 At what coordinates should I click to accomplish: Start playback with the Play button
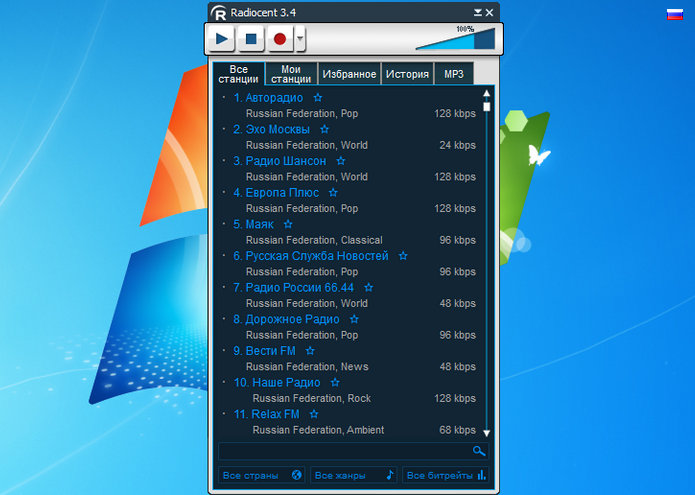(x=221, y=39)
